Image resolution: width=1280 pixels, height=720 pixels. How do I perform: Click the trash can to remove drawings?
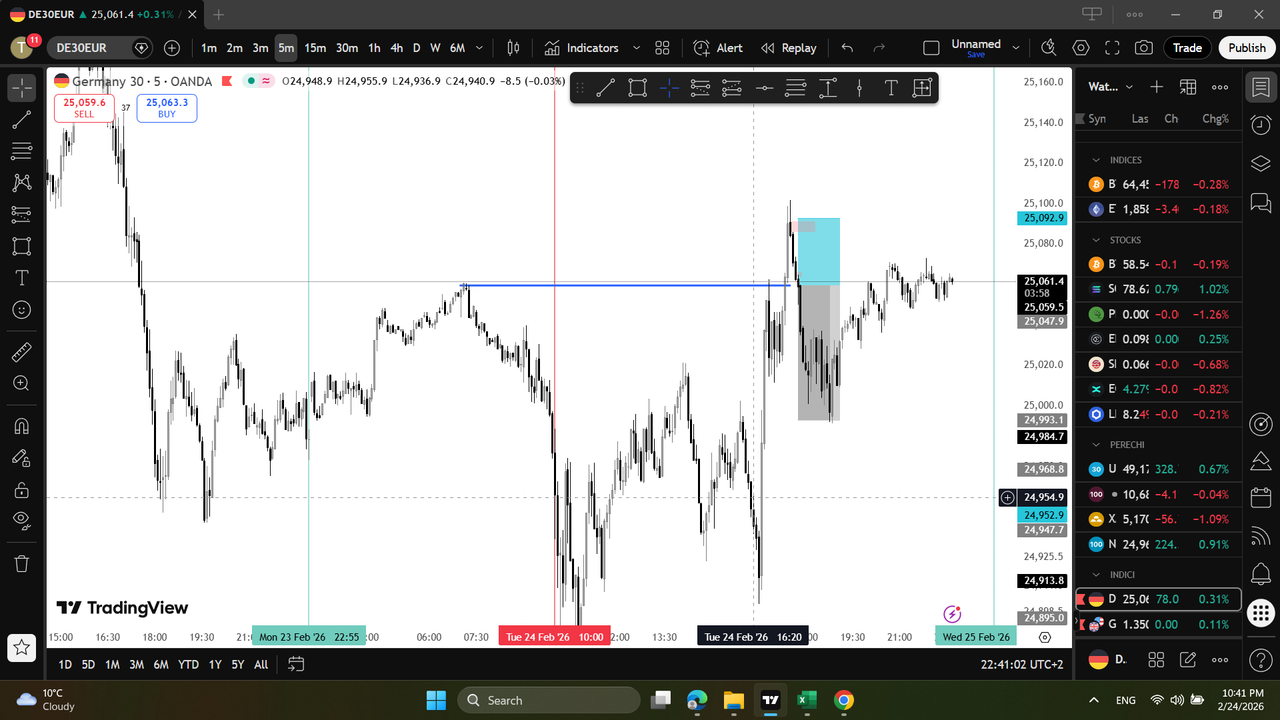click(21, 563)
